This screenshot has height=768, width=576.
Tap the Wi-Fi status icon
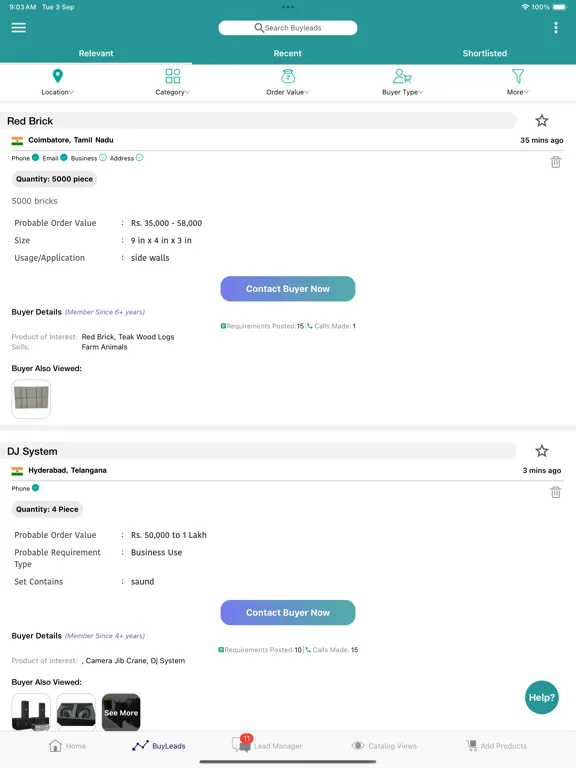pyautogui.click(x=525, y=7)
